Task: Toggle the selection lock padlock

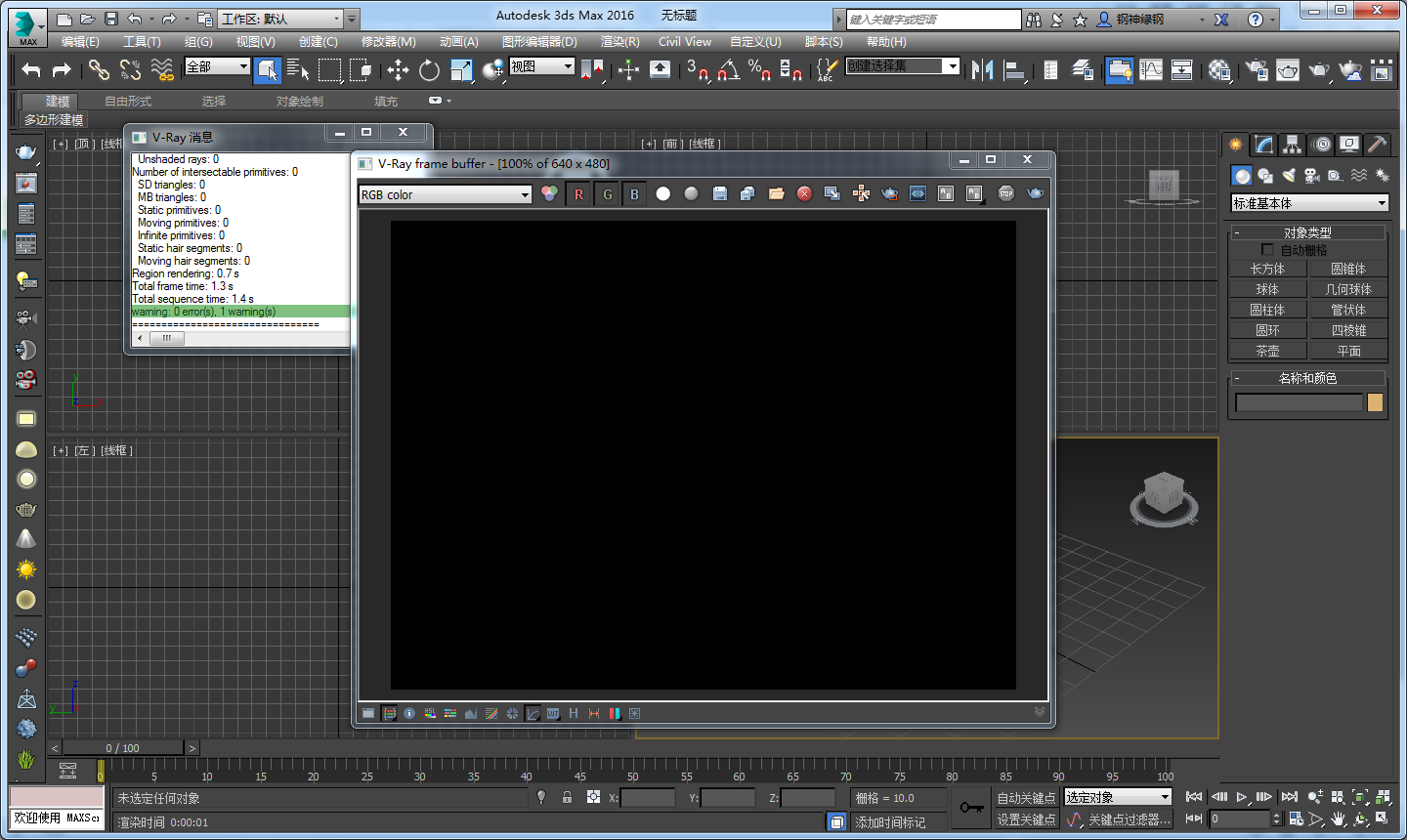Action: [567, 798]
